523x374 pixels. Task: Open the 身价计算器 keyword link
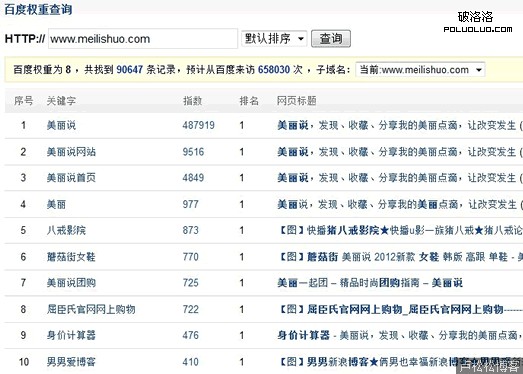[x=71, y=335]
